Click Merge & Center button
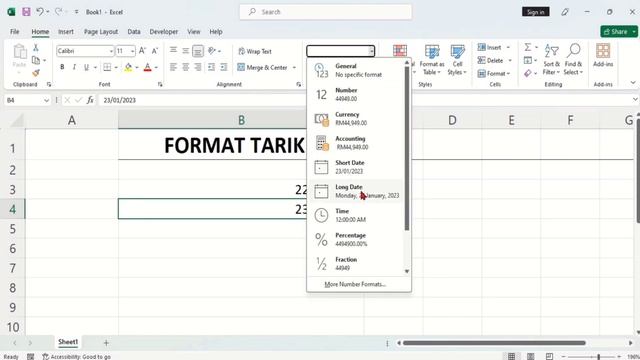Viewport: 640px width, 360px height. pos(262,67)
